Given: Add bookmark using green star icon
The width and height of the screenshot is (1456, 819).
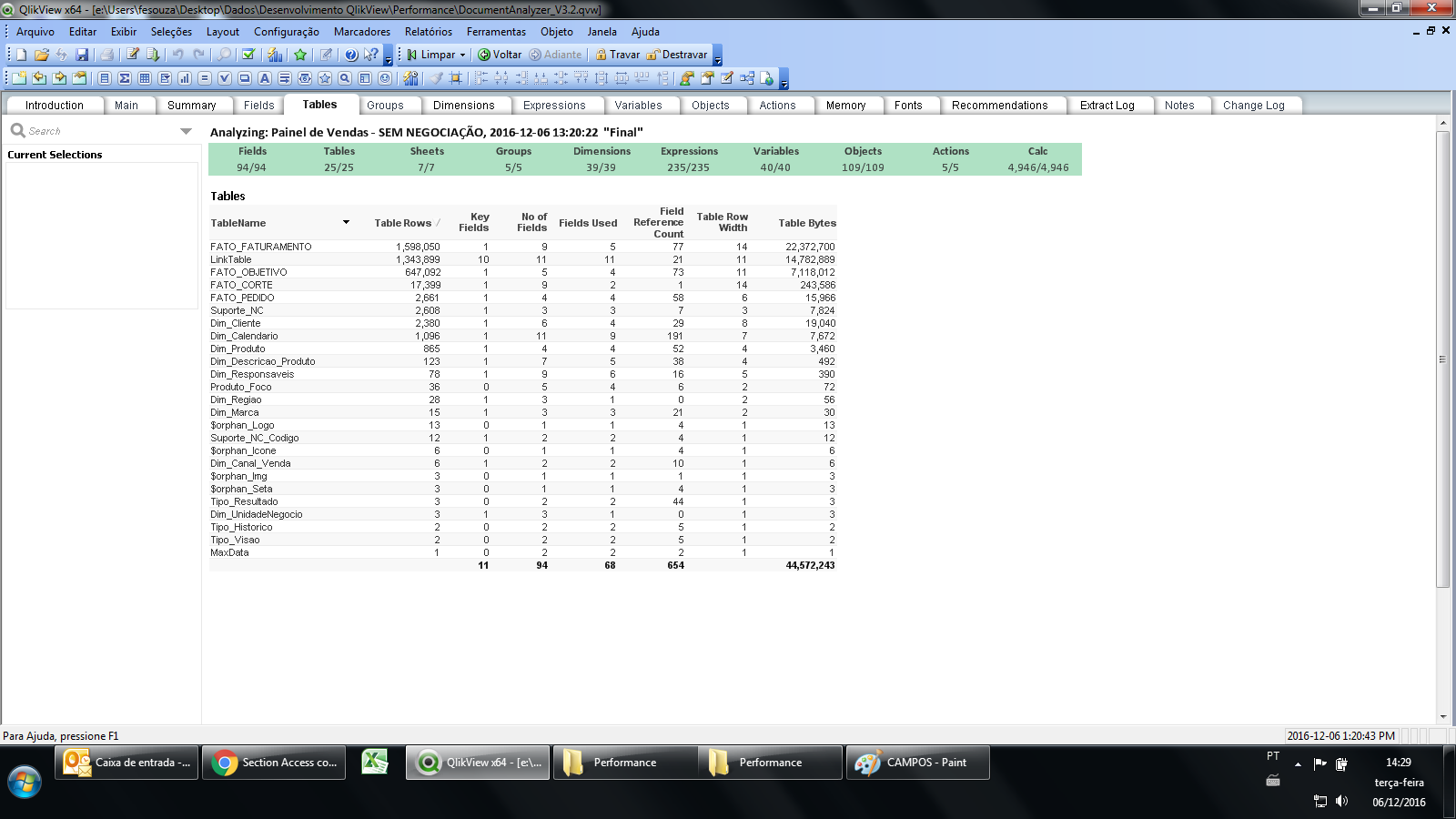Looking at the screenshot, I should [300, 55].
